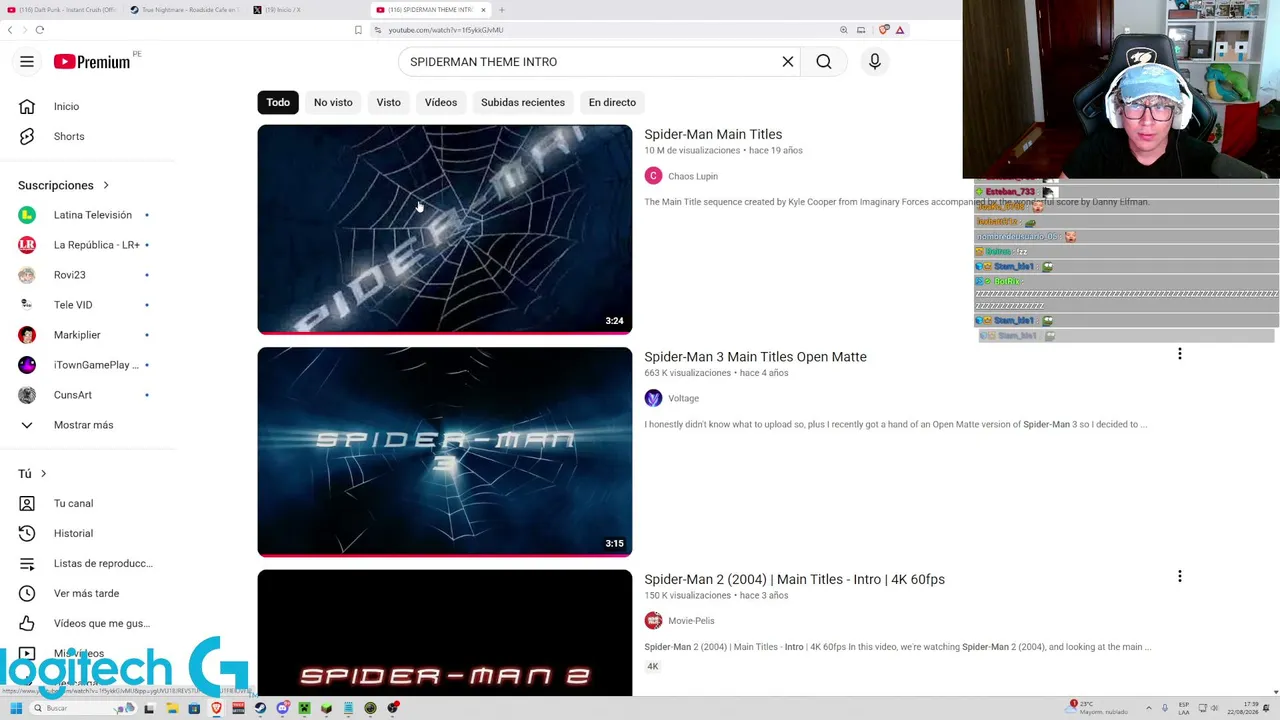Visit the Voltage channel name
The image size is (1280, 720).
[683, 398]
